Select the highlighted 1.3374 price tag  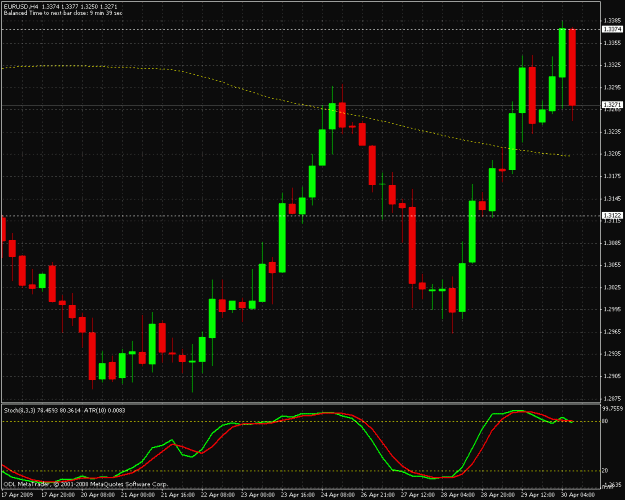pyautogui.click(x=612, y=29)
